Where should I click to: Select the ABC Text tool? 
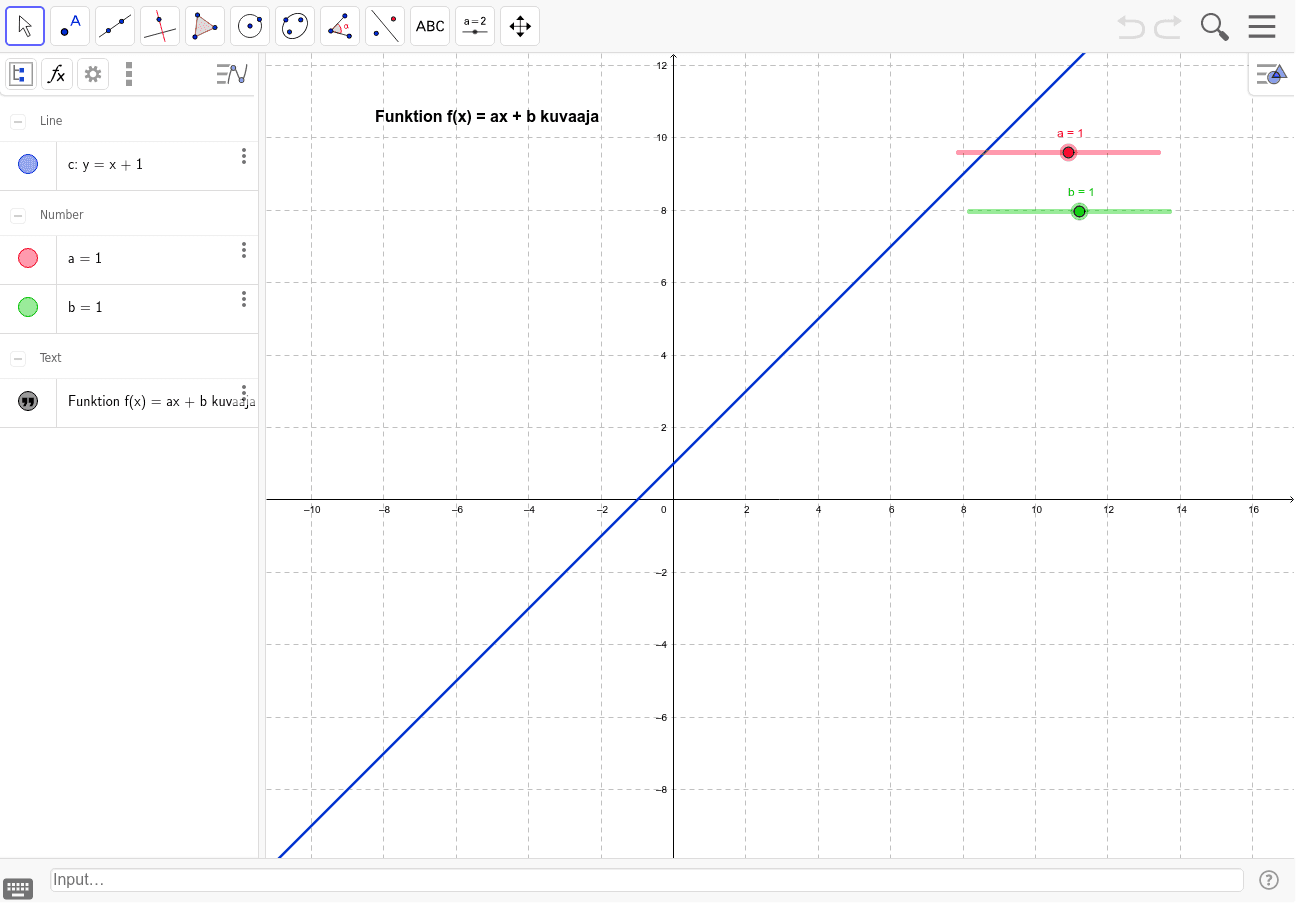[x=430, y=26]
